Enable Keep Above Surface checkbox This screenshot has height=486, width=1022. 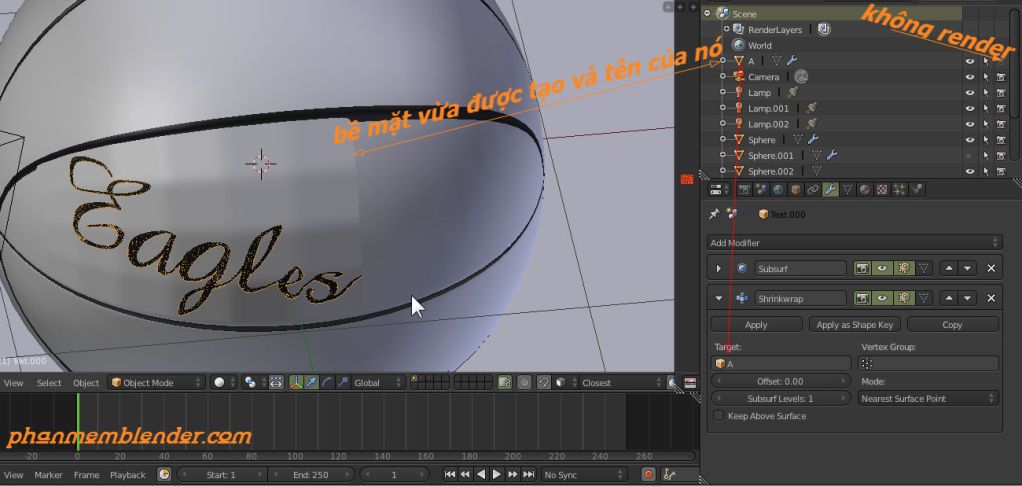coord(718,416)
